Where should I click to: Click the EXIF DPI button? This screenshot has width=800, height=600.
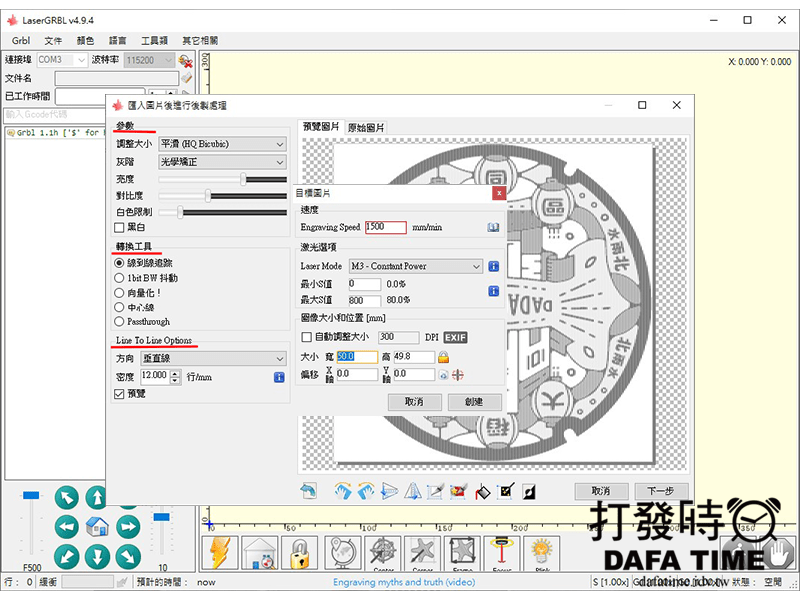(x=455, y=337)
